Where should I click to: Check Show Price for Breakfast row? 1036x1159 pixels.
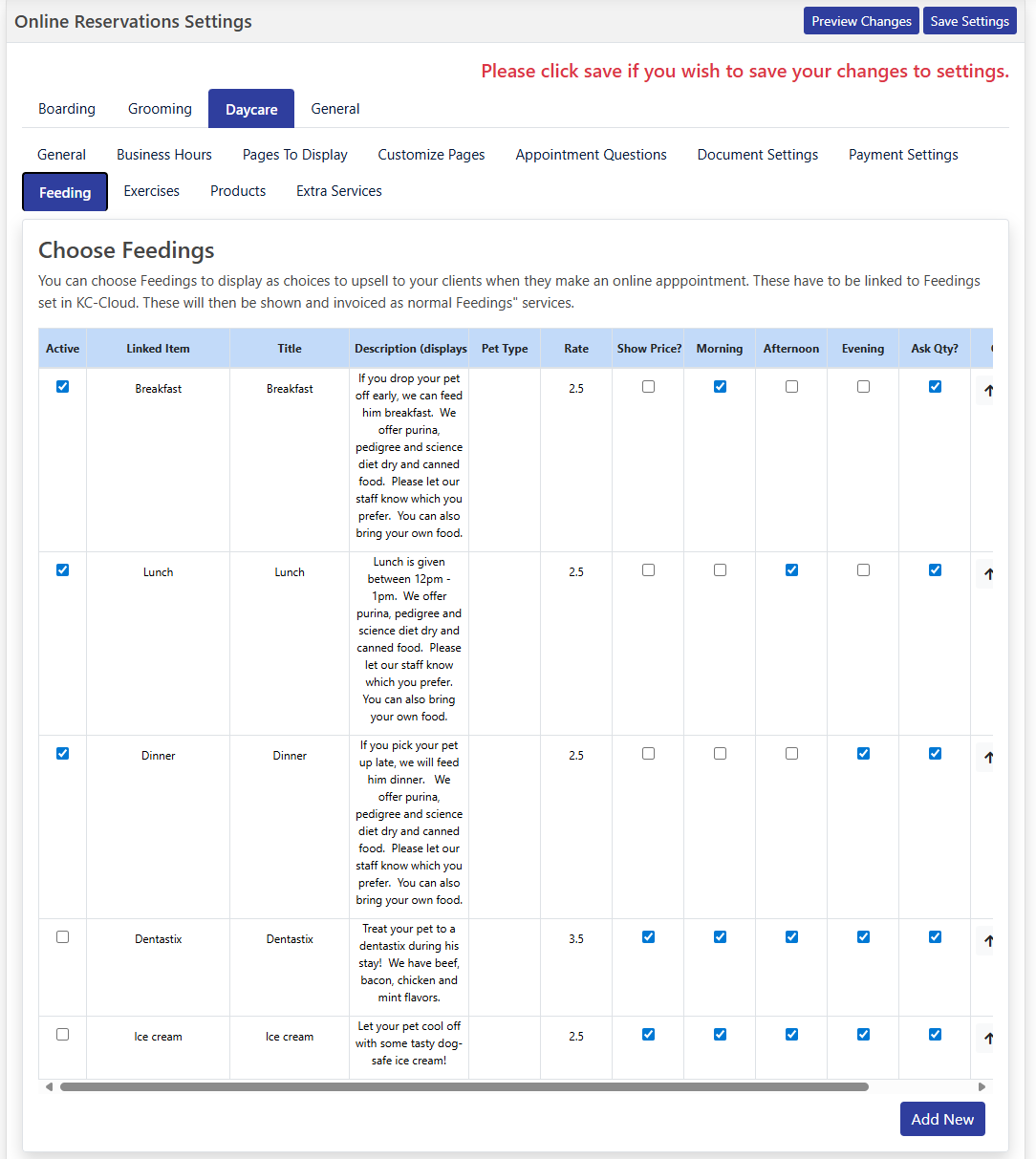pos(648,387)
